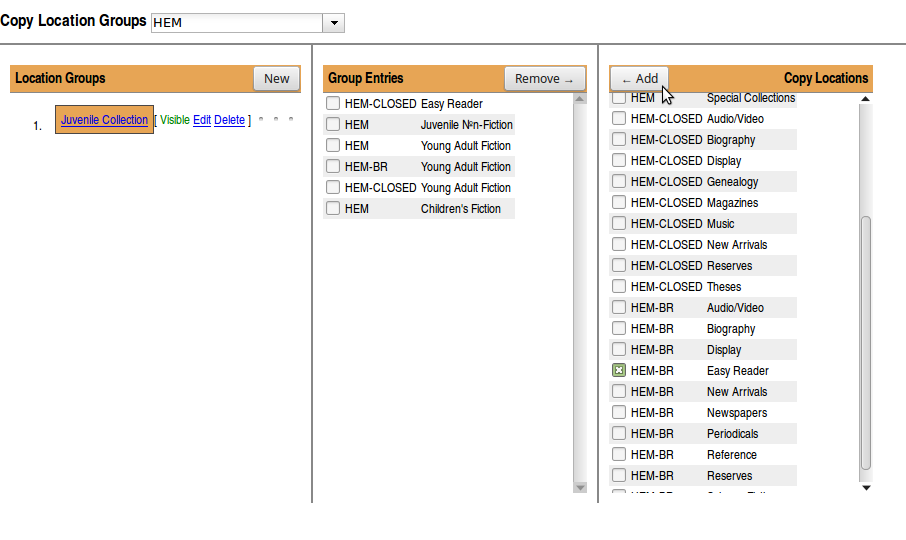The image size is (906, 540).
Task: Click 'Periodicals' copy location text
Action: (732, 434)
